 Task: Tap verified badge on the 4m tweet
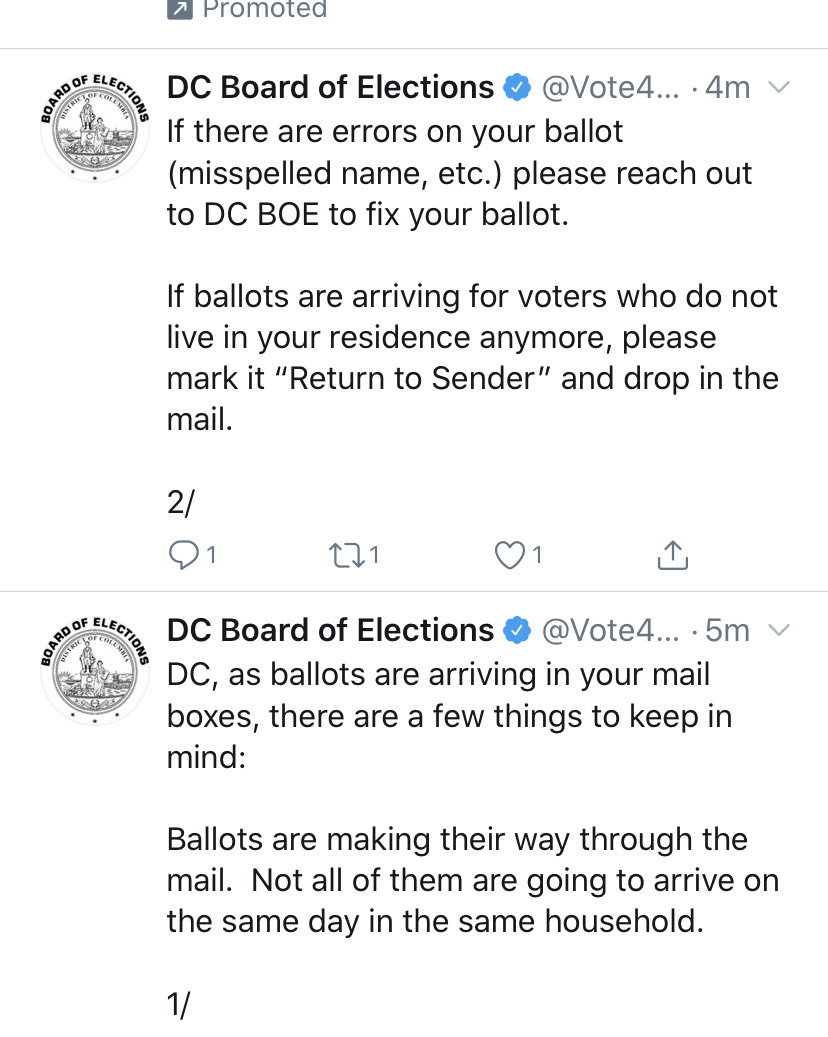pyautogui.click(x=517, y=87)
